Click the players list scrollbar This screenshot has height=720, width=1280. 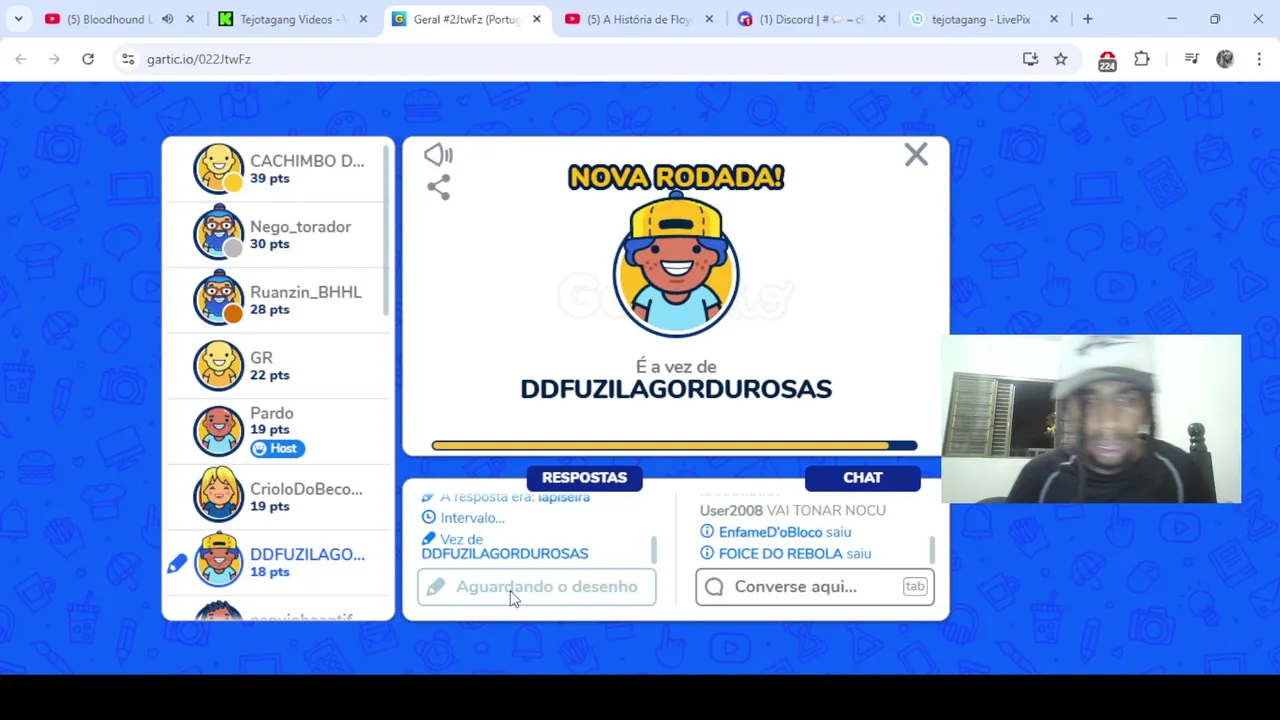click(x=386, y=230)
